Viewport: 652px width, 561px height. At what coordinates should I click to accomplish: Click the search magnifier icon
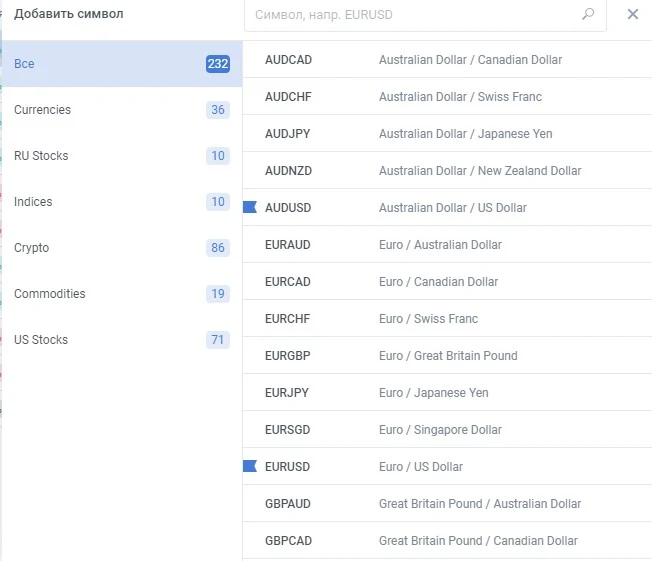tap(588, 14)
